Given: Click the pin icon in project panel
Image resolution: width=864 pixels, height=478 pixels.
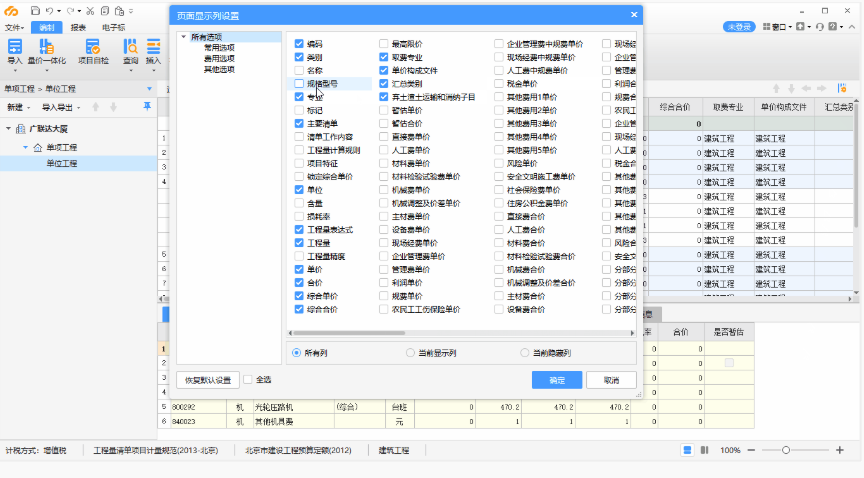Looking at the screenshot, I should 147,106.
